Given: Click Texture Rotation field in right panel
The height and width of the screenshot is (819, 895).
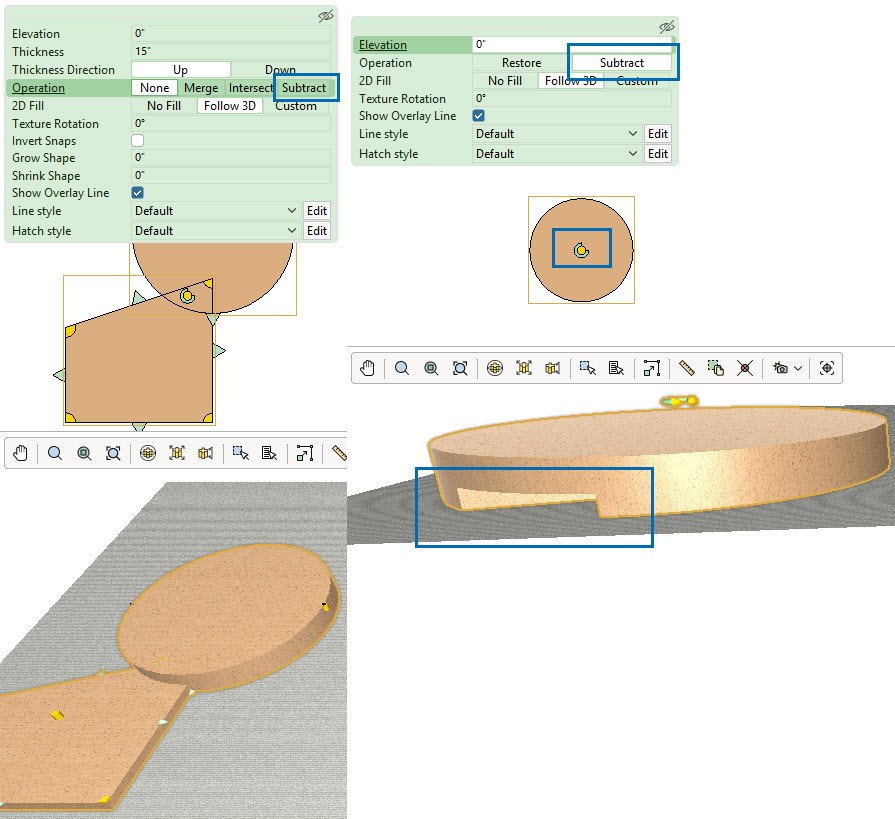Looking at the screenshot, I should tap(572, 98).
